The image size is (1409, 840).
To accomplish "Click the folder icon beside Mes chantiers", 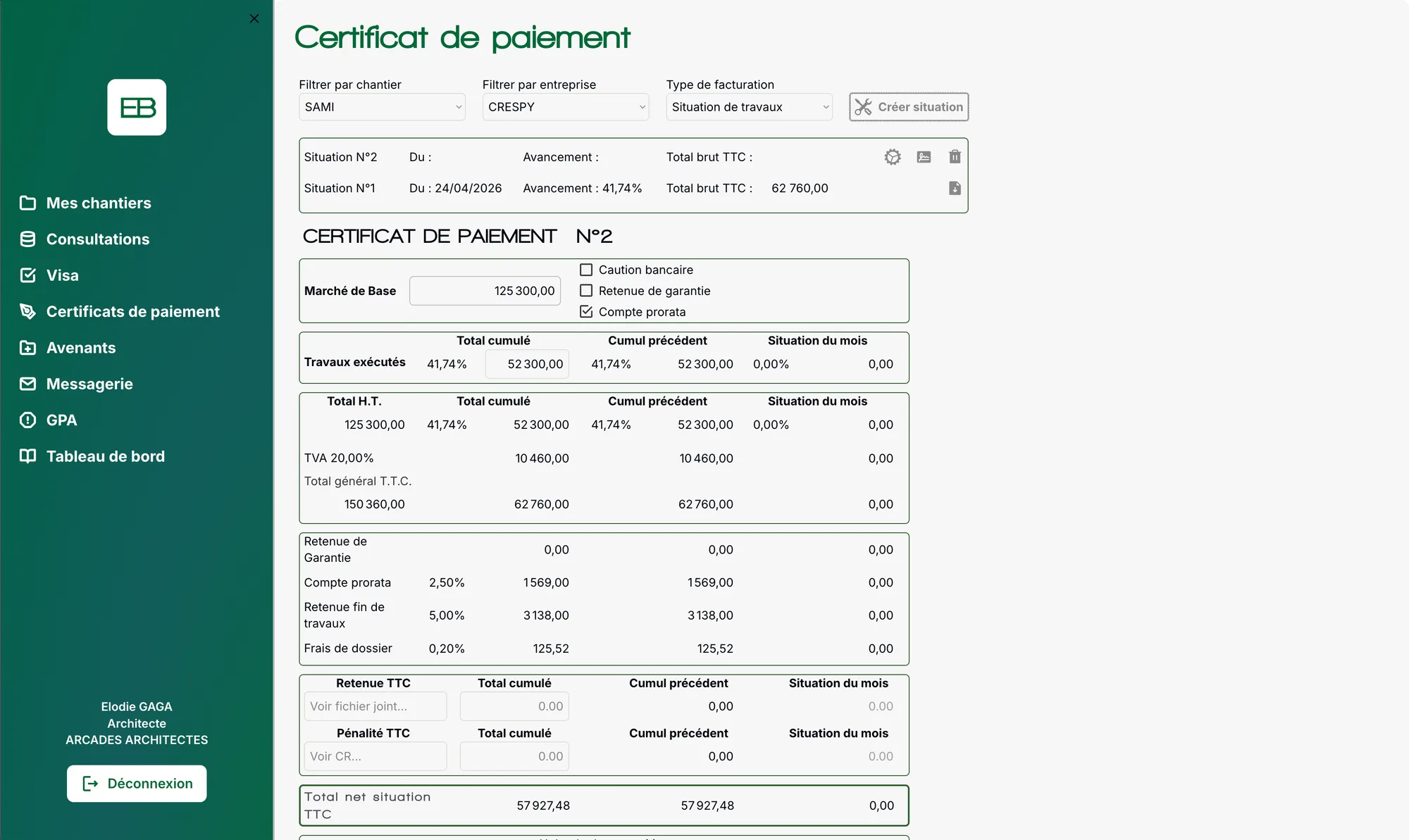I will click(x=27, y=203).
